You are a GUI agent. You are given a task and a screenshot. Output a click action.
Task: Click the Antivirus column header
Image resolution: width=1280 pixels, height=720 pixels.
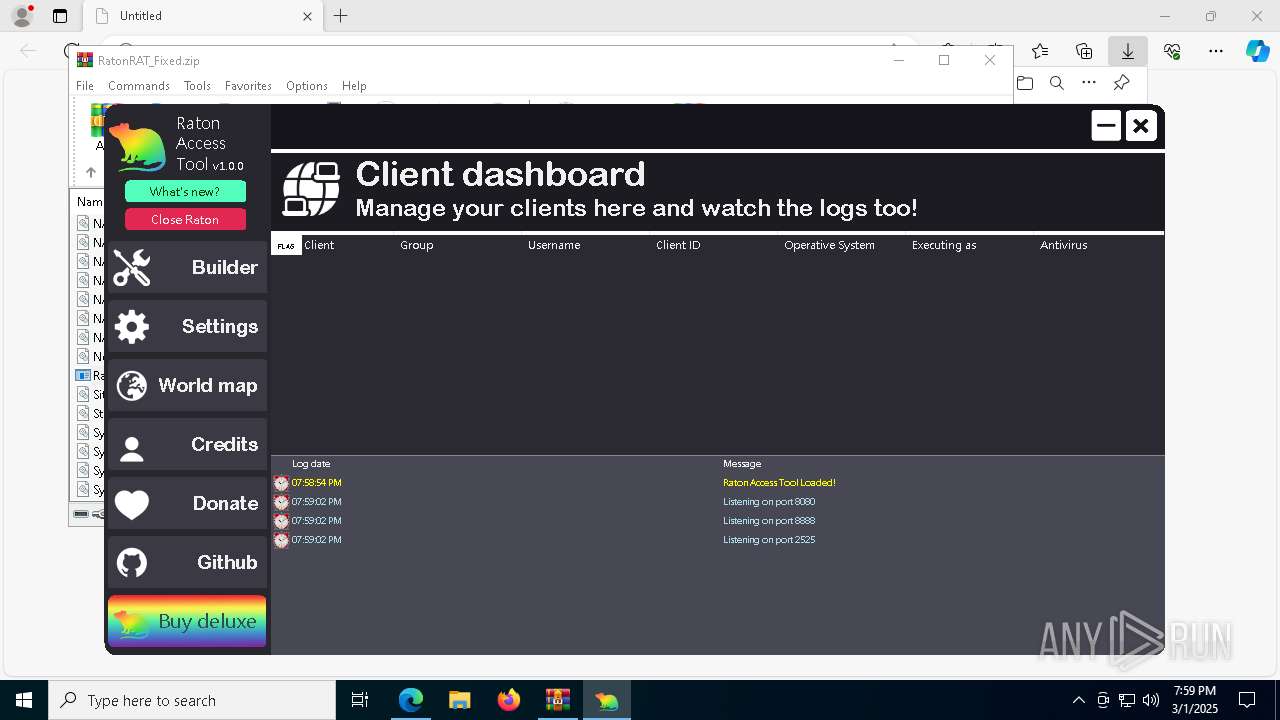(1063, 245)
